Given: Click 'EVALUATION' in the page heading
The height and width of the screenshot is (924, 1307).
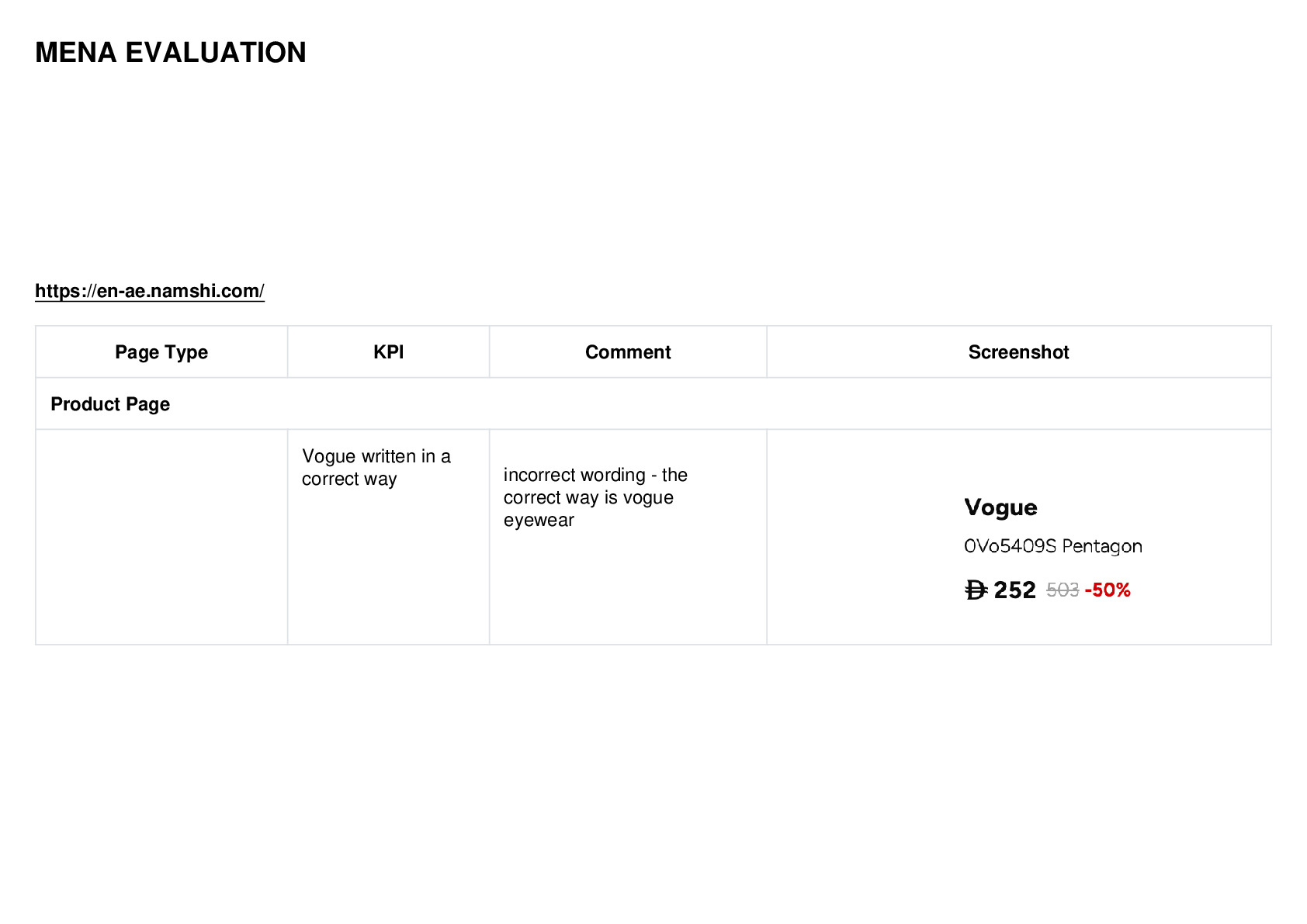Looking at the screenshot, I should [x=216, y=53].
